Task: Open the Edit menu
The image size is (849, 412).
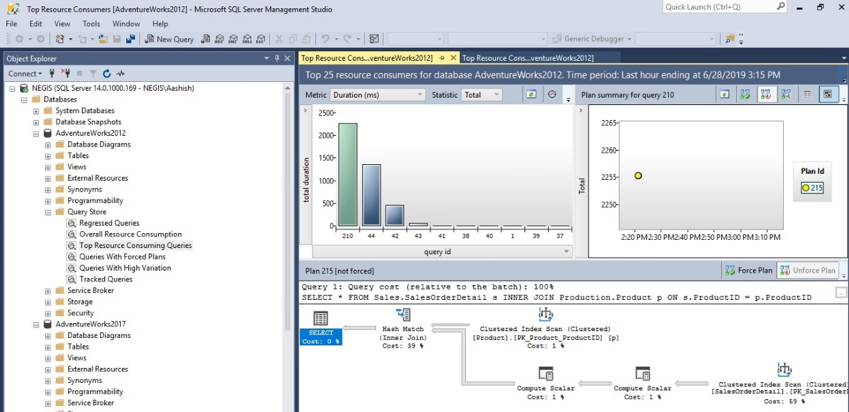Action: [x=36, y=24]
